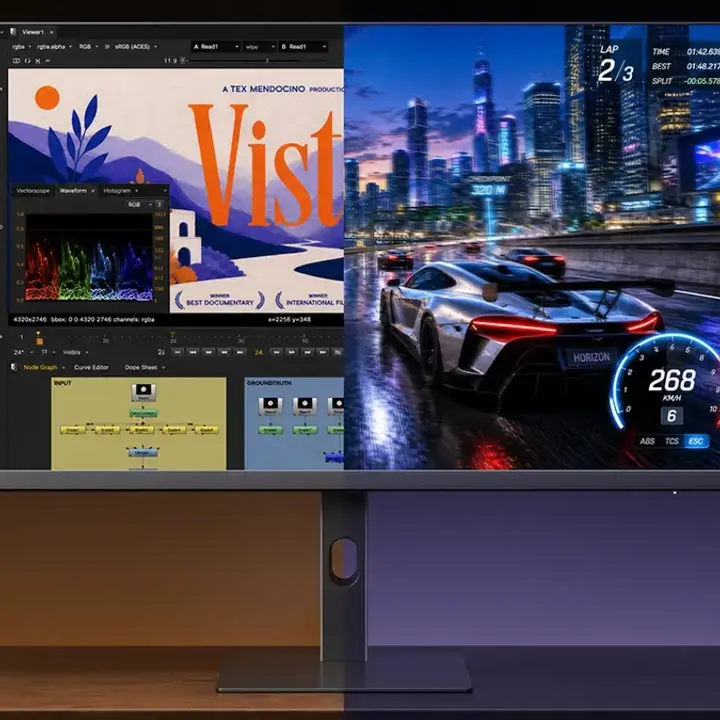Switch to the Vectorscope tab

pos(33,191)
